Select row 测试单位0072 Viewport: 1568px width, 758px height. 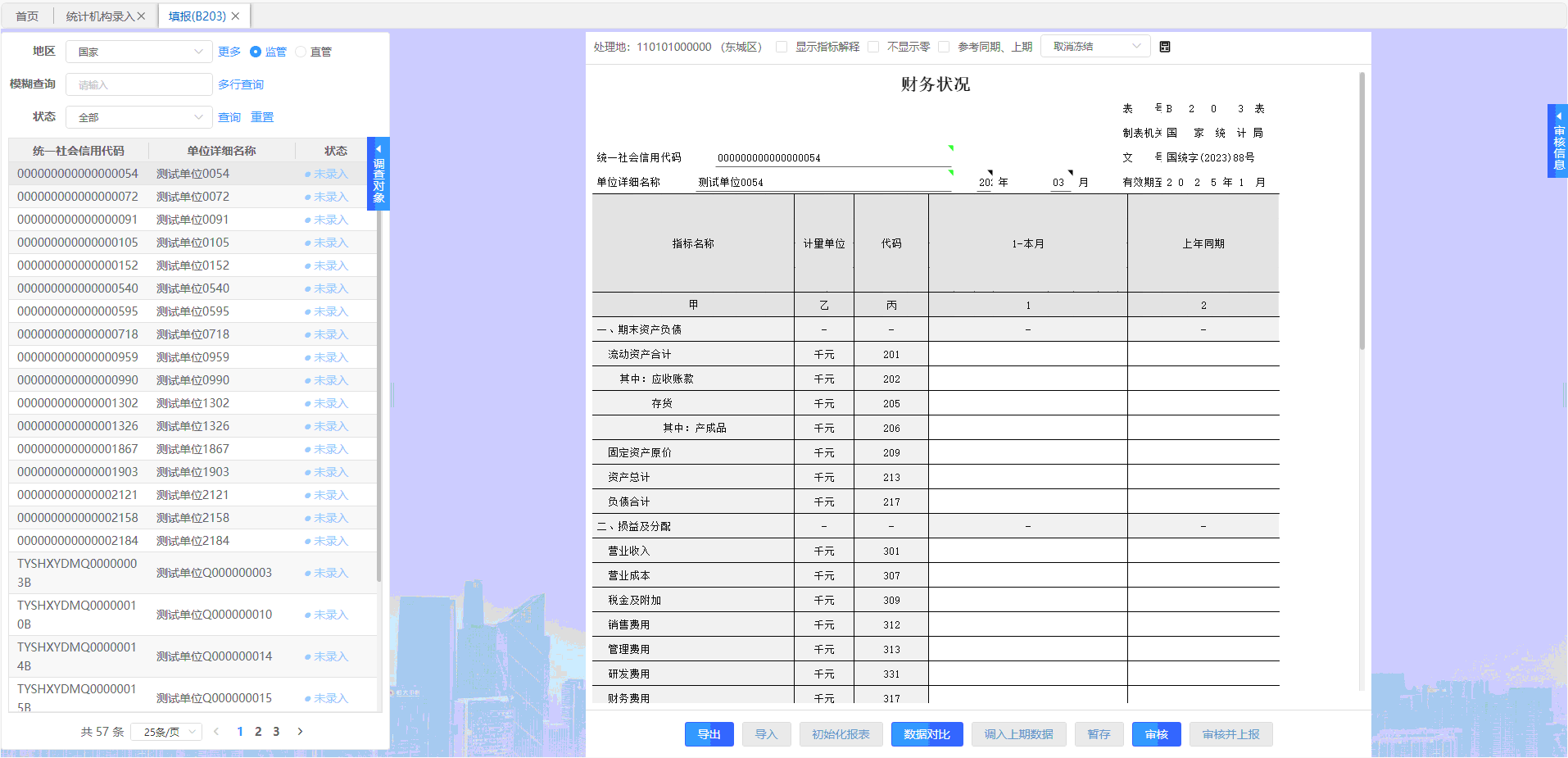click(x=193, y=197)
